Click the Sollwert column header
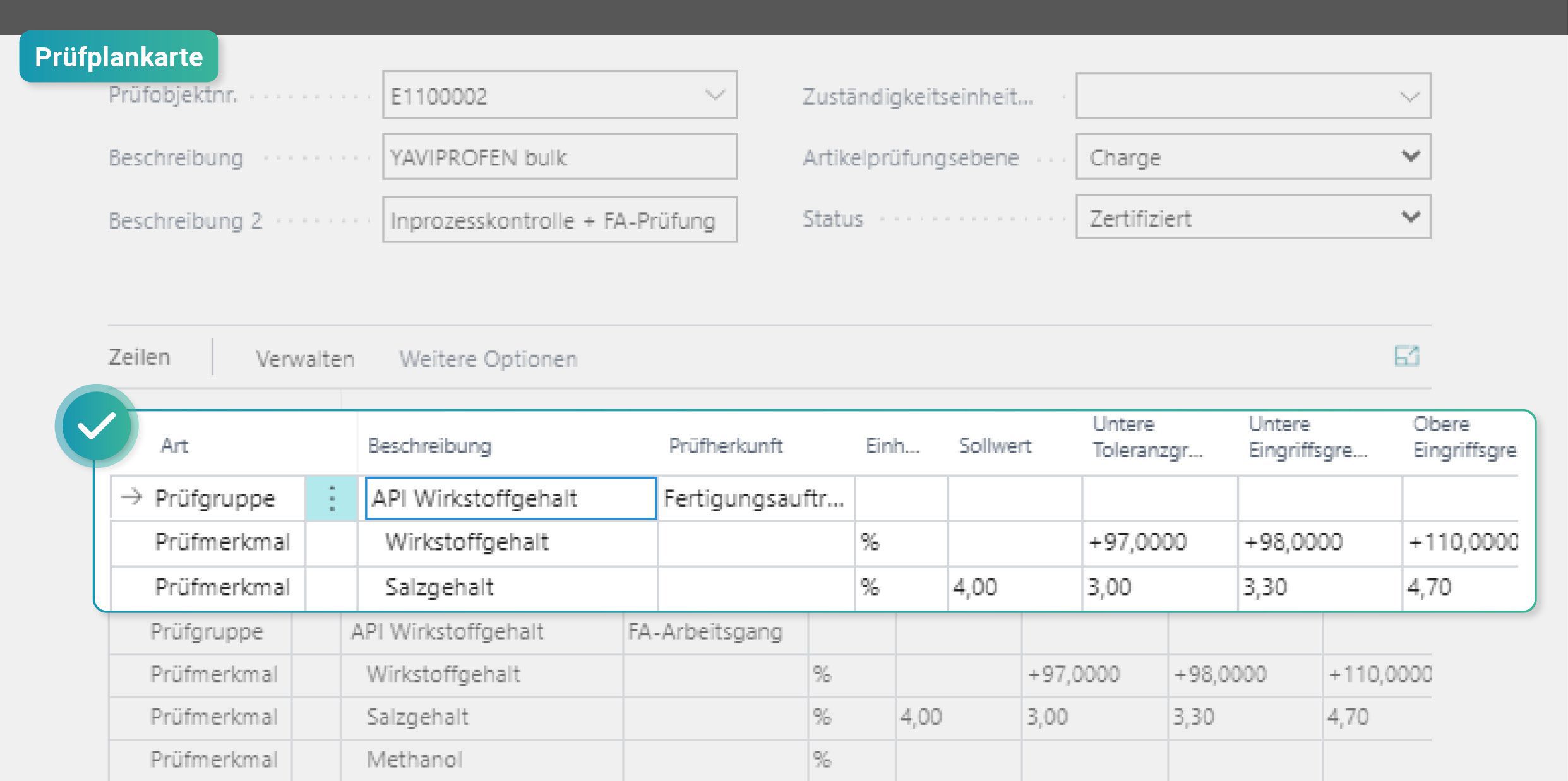 tap(995, 446)
